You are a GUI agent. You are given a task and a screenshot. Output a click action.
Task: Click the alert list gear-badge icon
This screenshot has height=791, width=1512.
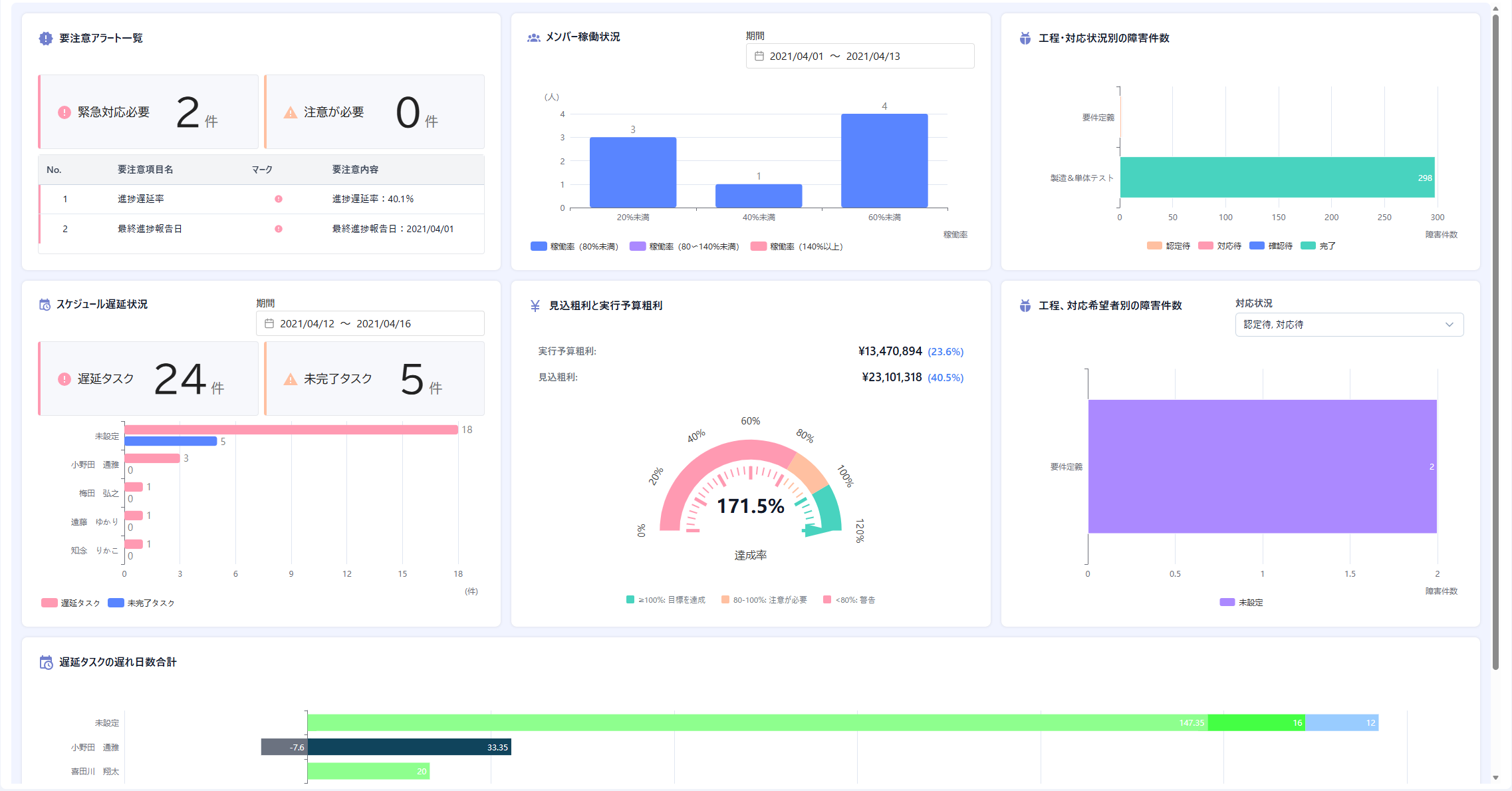(45, 39)
